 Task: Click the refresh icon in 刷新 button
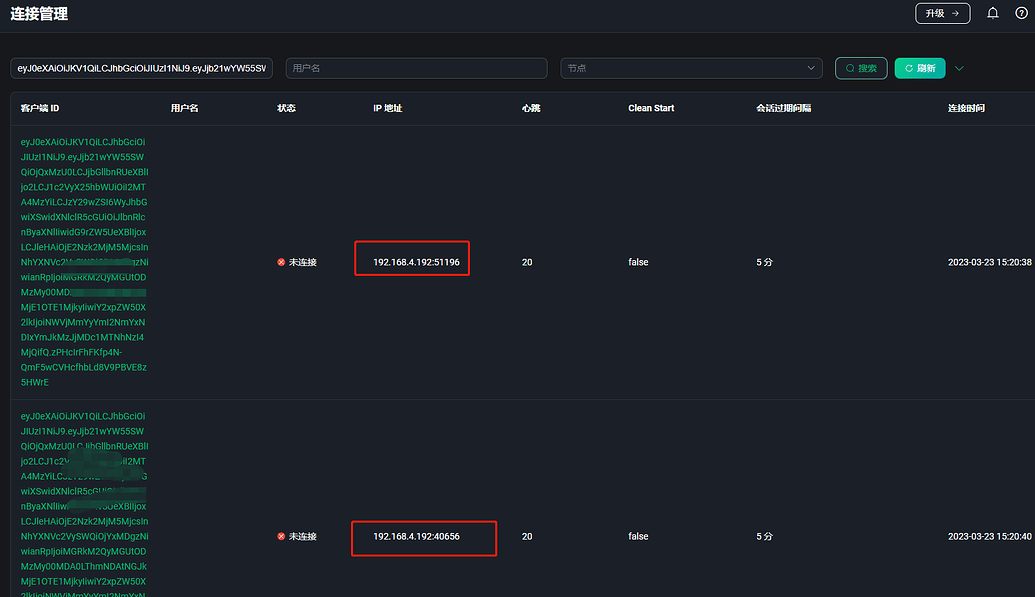pyautogui.click(x=909, y=68)
